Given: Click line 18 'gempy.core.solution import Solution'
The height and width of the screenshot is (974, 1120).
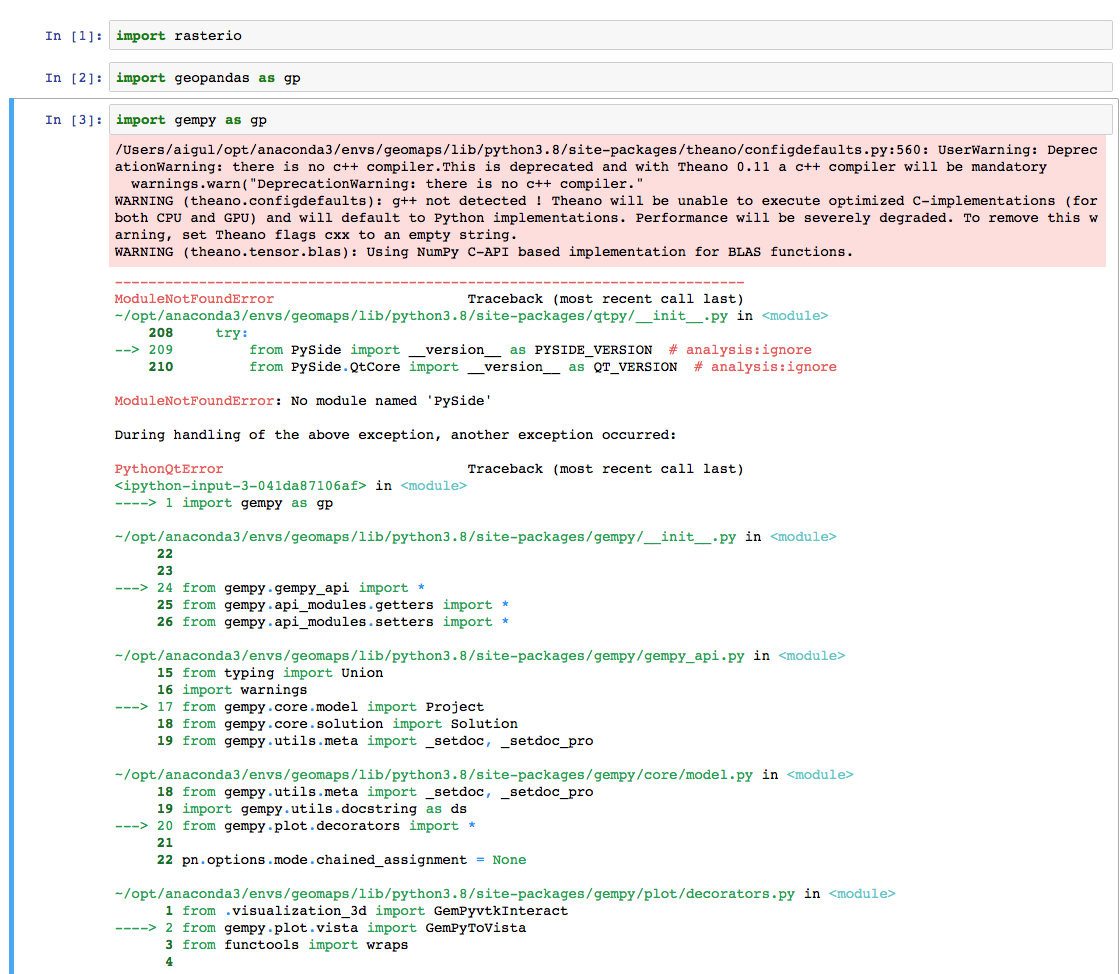Looking at the screenshot, I should click(337, 724).
